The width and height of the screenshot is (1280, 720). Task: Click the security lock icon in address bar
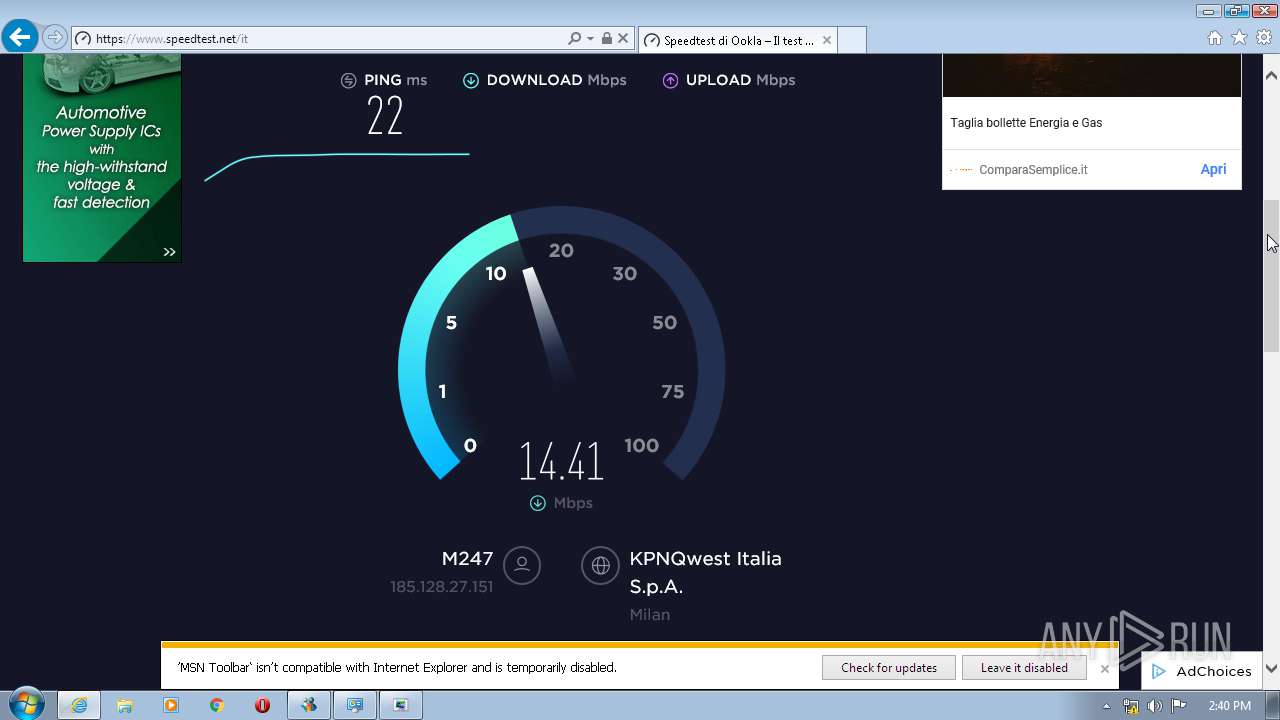coord(606,39)
